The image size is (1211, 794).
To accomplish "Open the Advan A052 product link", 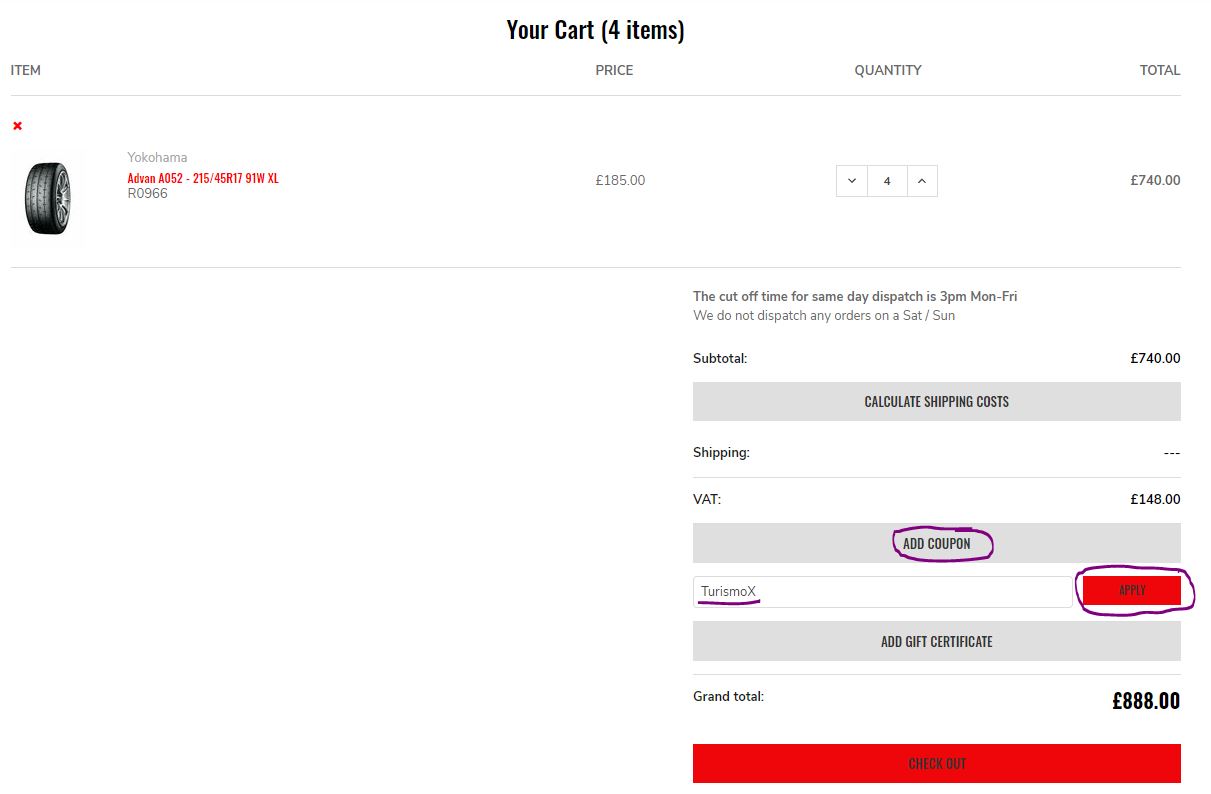I will (203, 178).
